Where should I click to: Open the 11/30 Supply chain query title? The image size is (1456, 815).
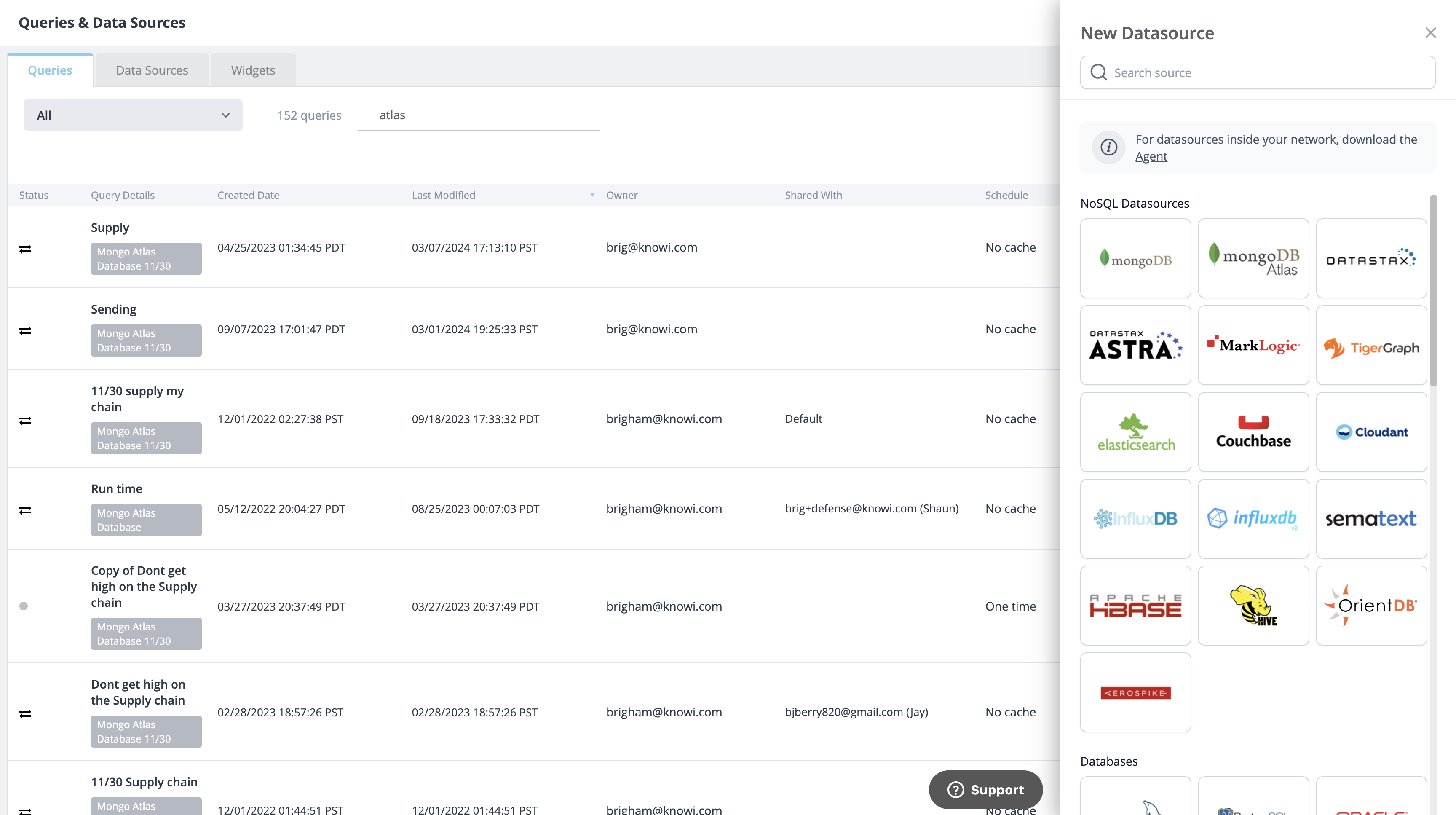(x=144, y=782)
